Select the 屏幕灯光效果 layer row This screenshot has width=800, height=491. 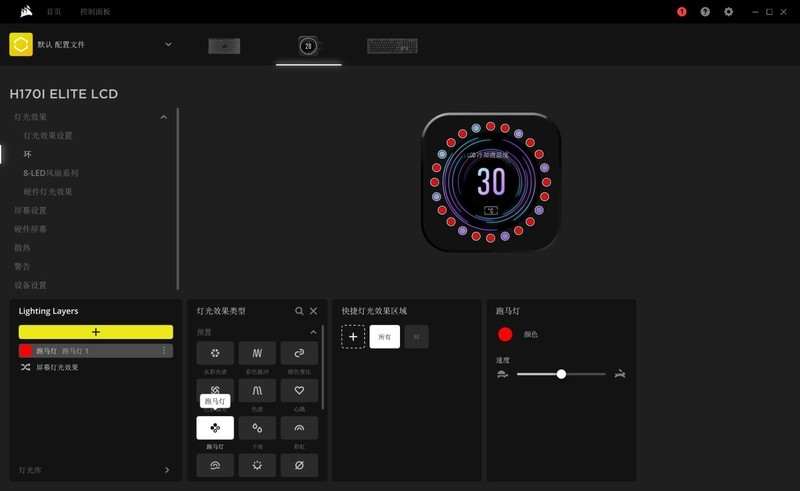[57, 367]
